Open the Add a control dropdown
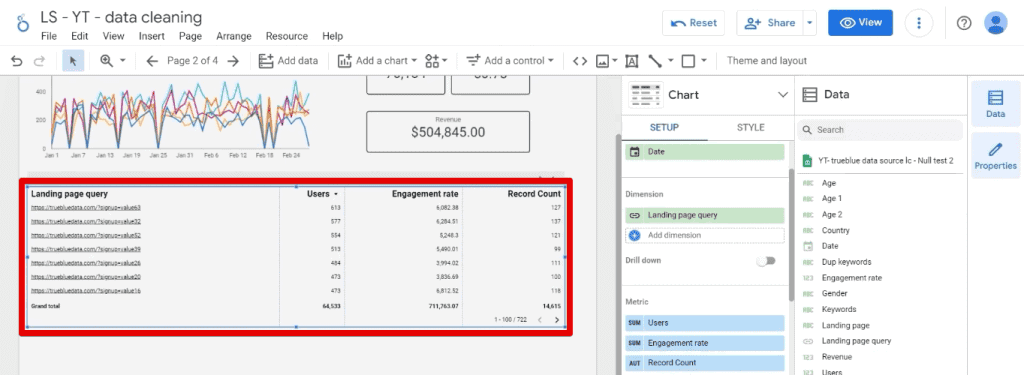 point(510,61)
